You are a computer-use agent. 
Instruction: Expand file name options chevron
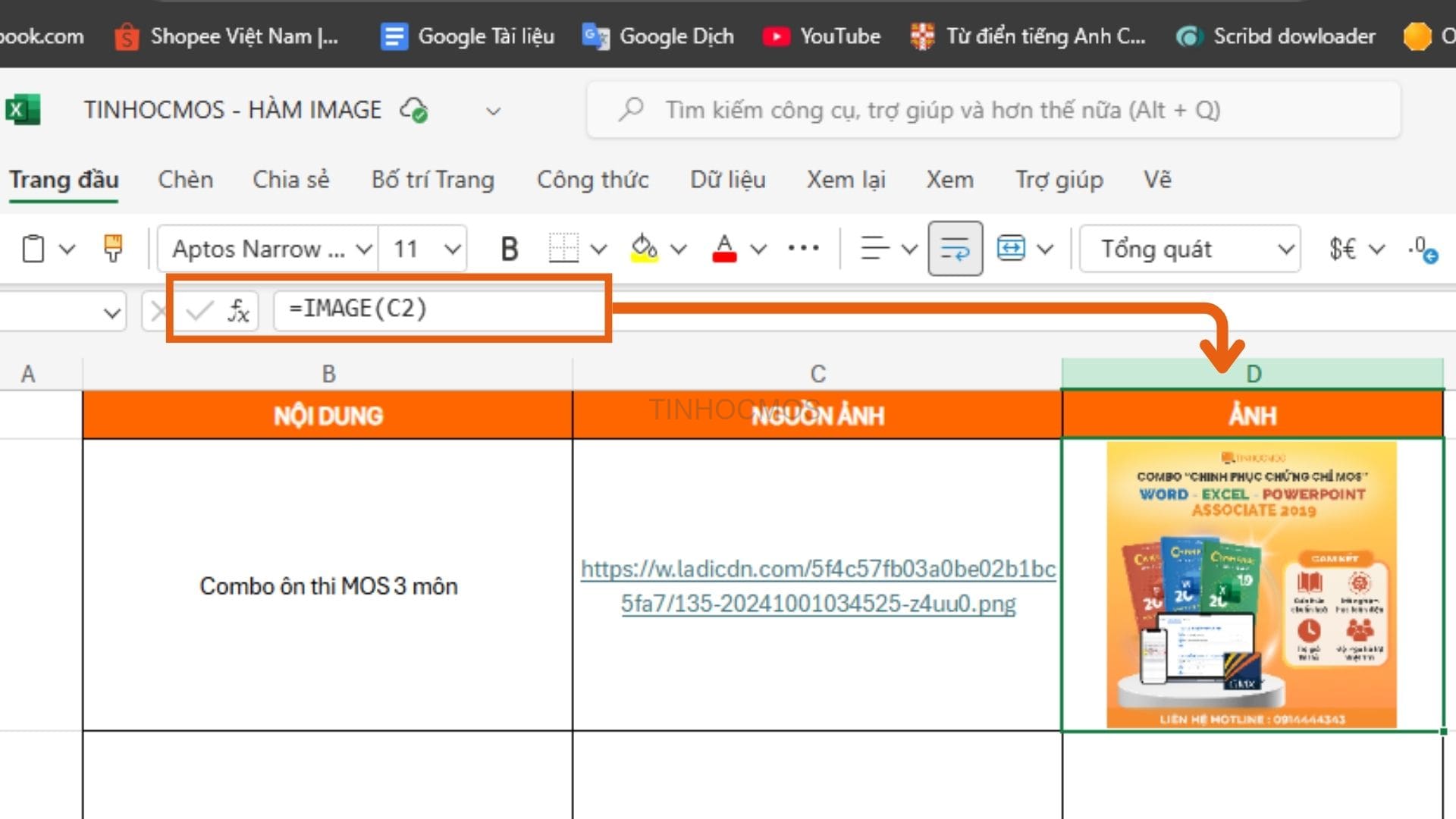[x=493, y=111]
